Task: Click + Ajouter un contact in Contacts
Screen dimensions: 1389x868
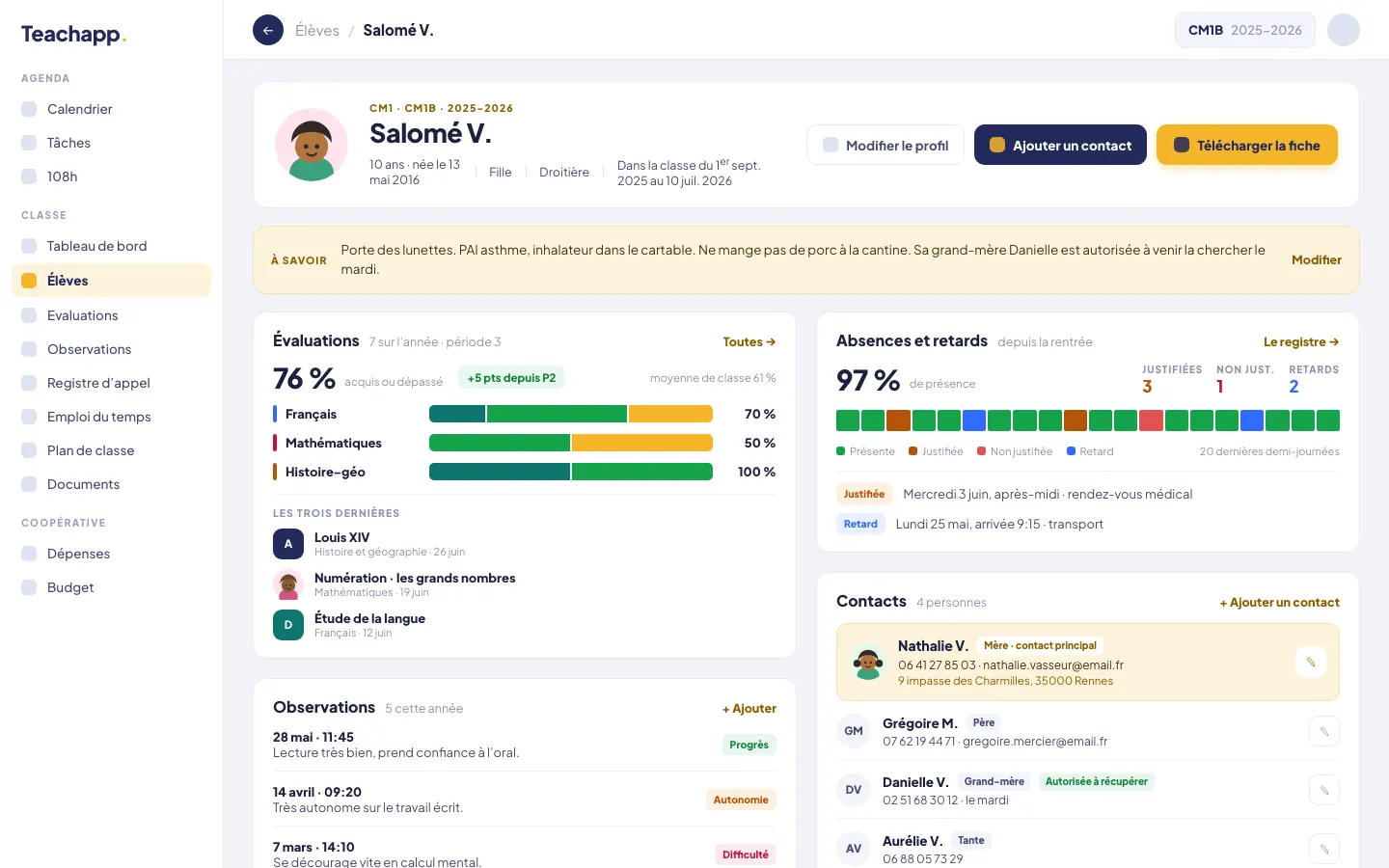Action: pyautogui.click(x=1279, y=602)
